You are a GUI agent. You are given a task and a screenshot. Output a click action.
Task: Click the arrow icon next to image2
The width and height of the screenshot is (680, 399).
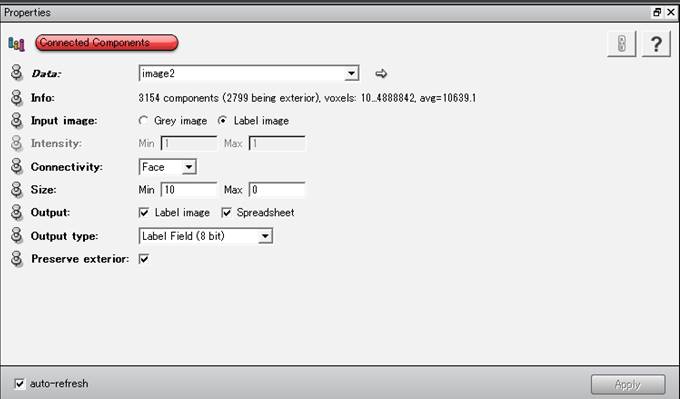pos(381,73)
